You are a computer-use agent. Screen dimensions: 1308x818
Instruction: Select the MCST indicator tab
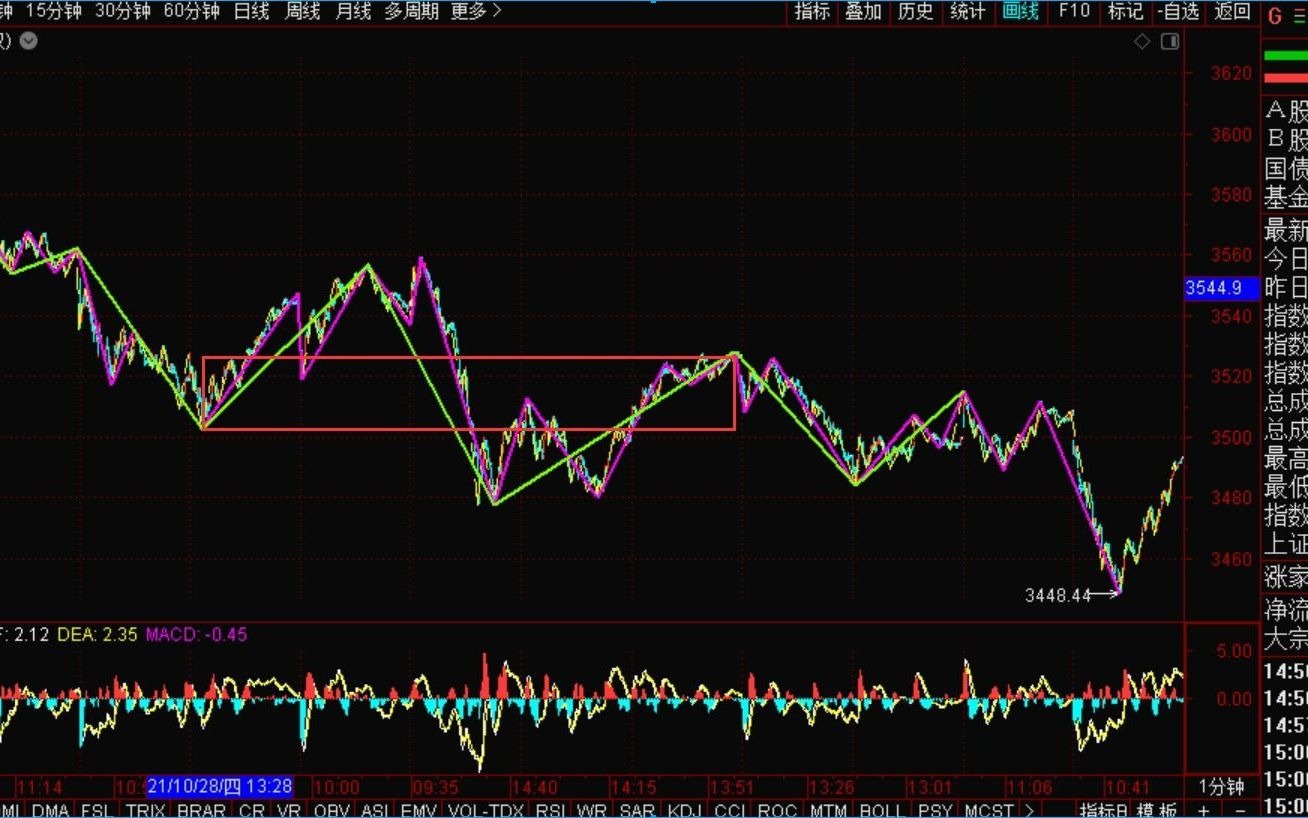[x=989, y=810]
